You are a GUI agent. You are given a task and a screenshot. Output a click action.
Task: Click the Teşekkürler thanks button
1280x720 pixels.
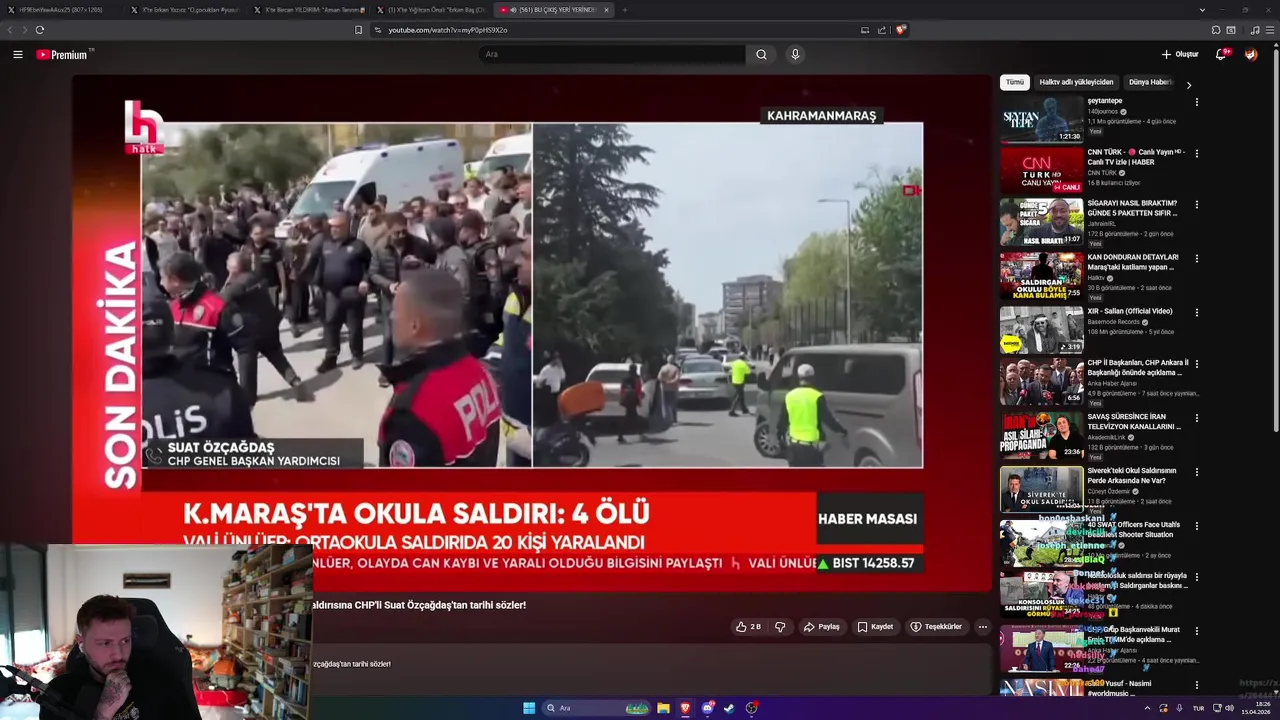pos(936,627)
